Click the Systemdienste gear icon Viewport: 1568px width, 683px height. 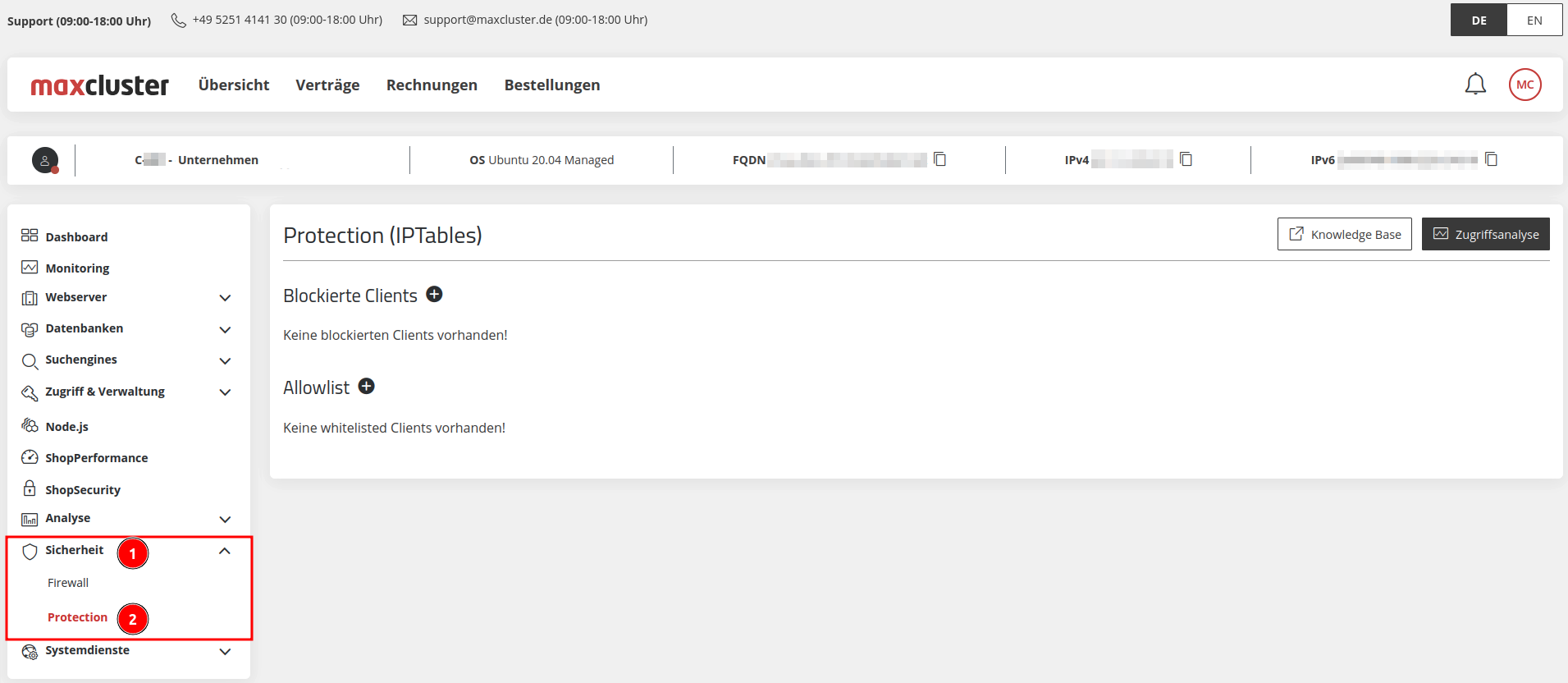click(30, 652)
